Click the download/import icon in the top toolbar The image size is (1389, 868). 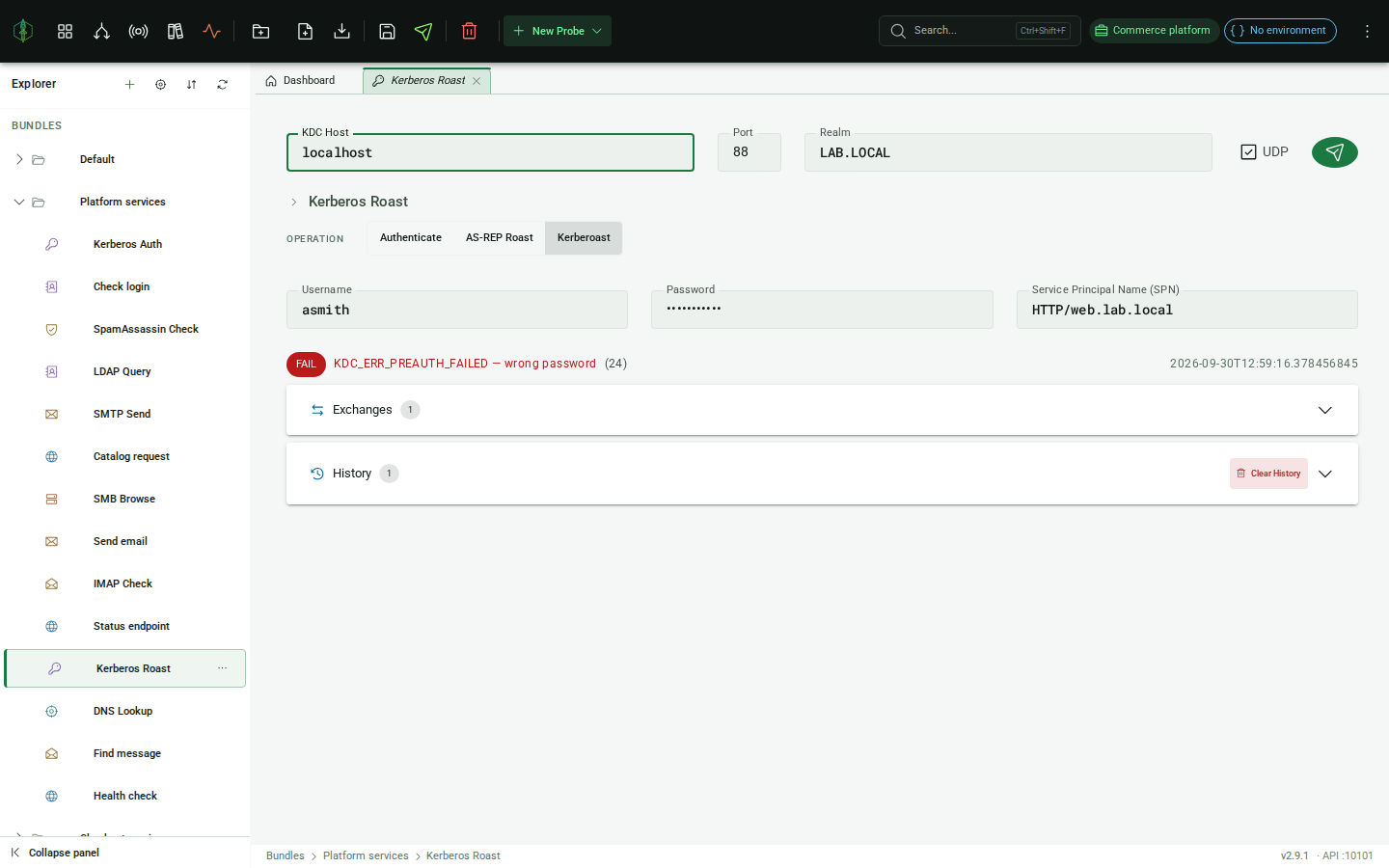(x=341, y=31)
